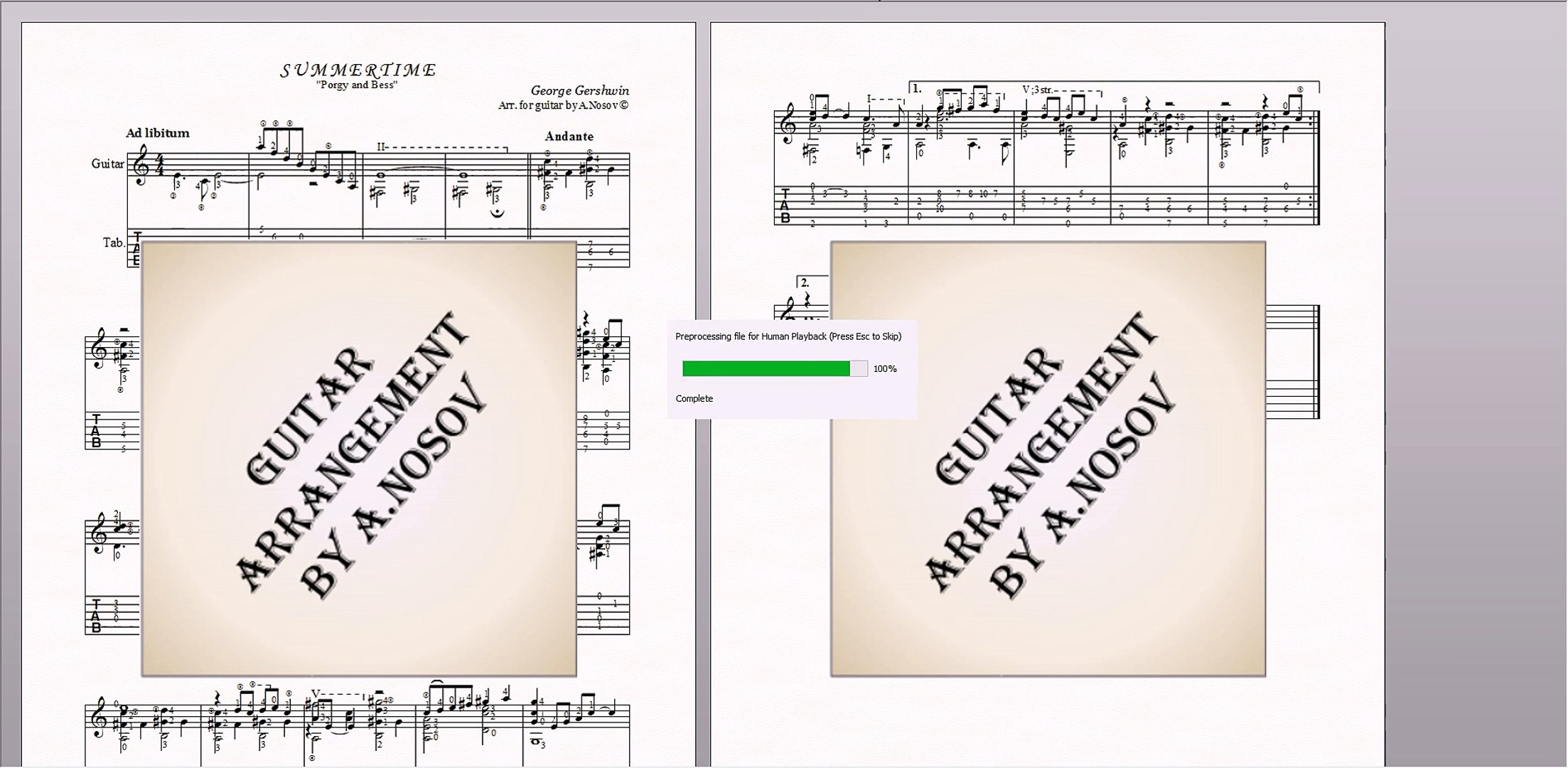Click the 'Preprocessing file for Human Playback' message
1568x768 pixels.
coord(788,336)
